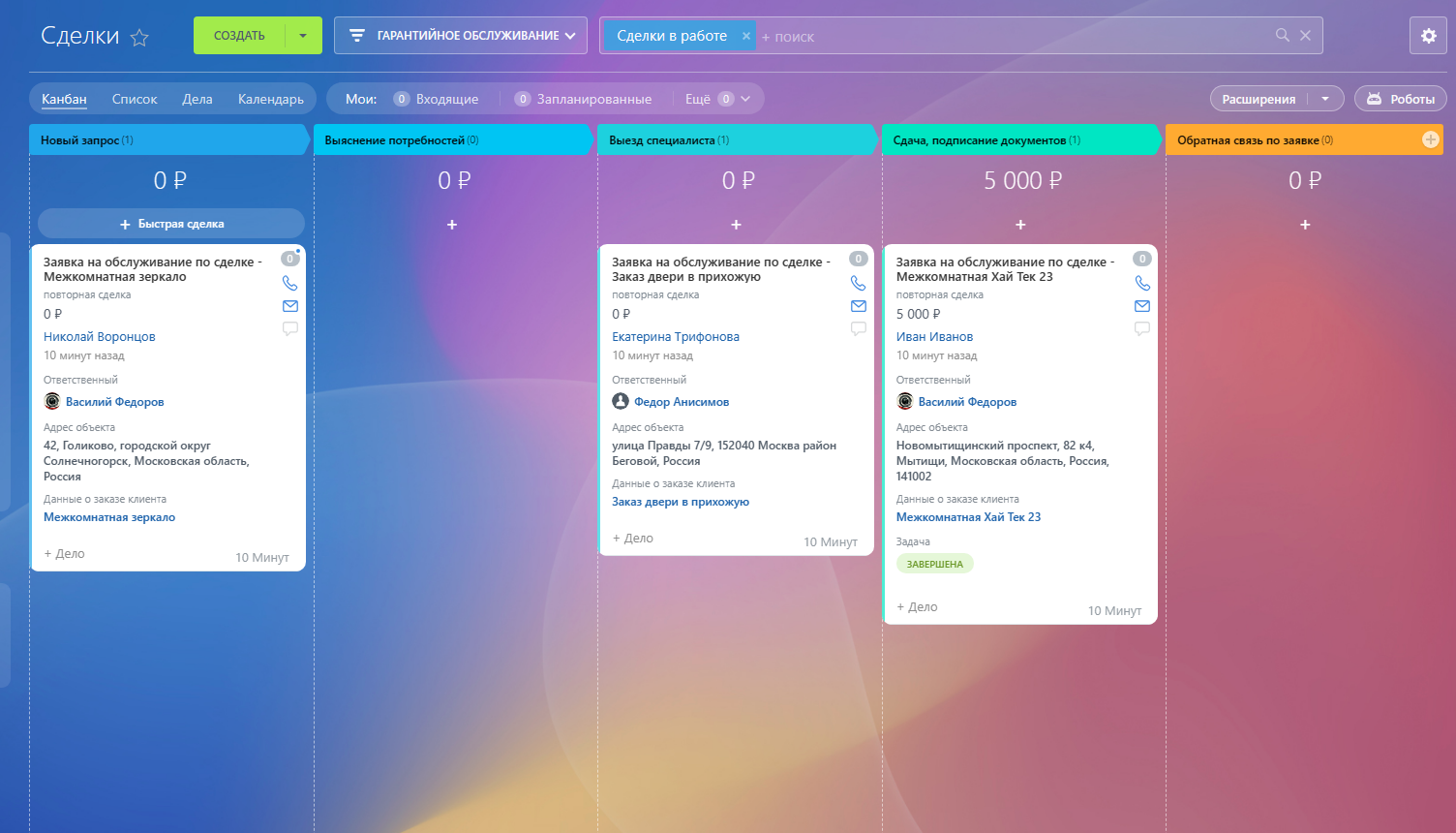The width and height of the screenshot is (1456, 833).
Task: Switch to the Список view
Action: click(135, 99)
